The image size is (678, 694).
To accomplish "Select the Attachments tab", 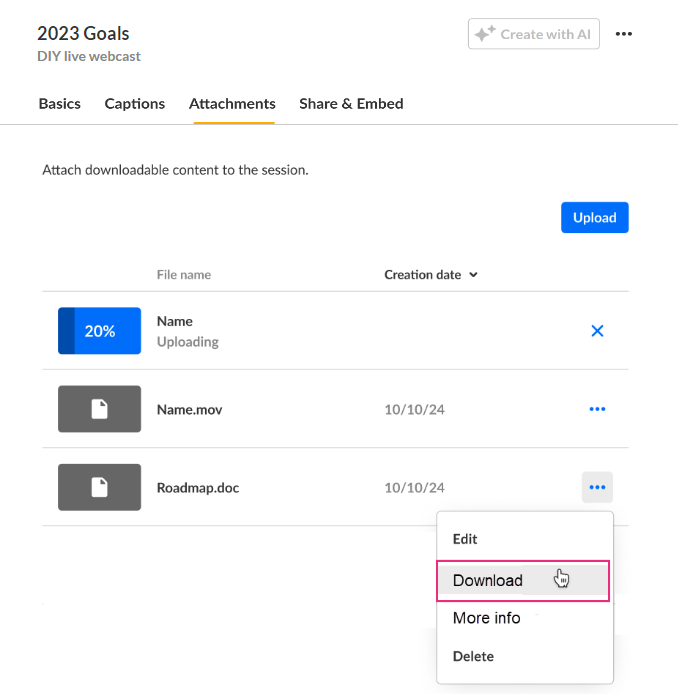I will click(232, 103).
